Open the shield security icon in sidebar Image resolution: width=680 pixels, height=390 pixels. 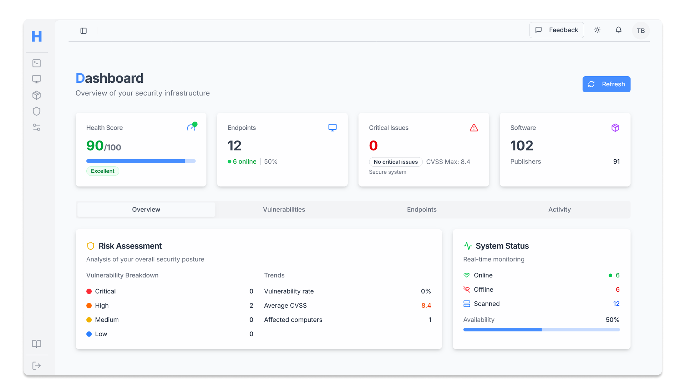click(36, 111)
